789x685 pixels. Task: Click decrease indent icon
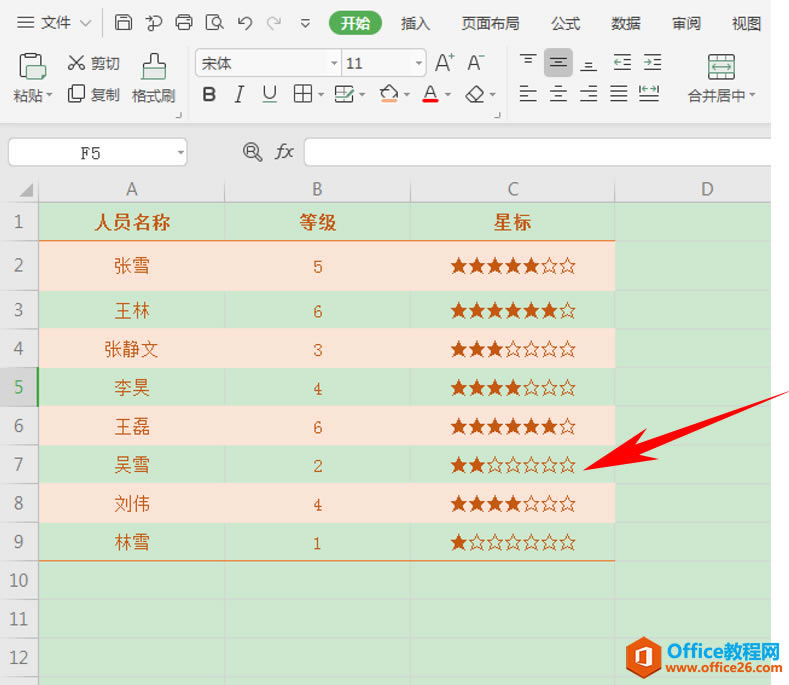pos(622,62)
